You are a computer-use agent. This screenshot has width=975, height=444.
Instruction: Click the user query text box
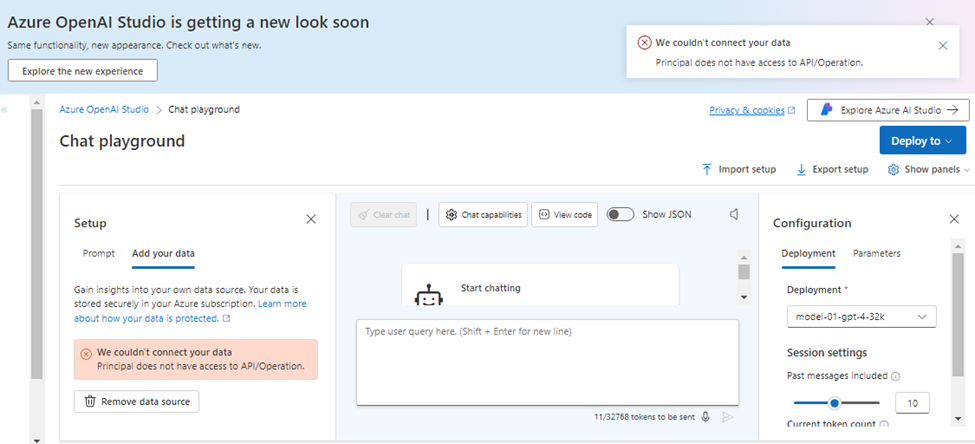pos(548,363)
